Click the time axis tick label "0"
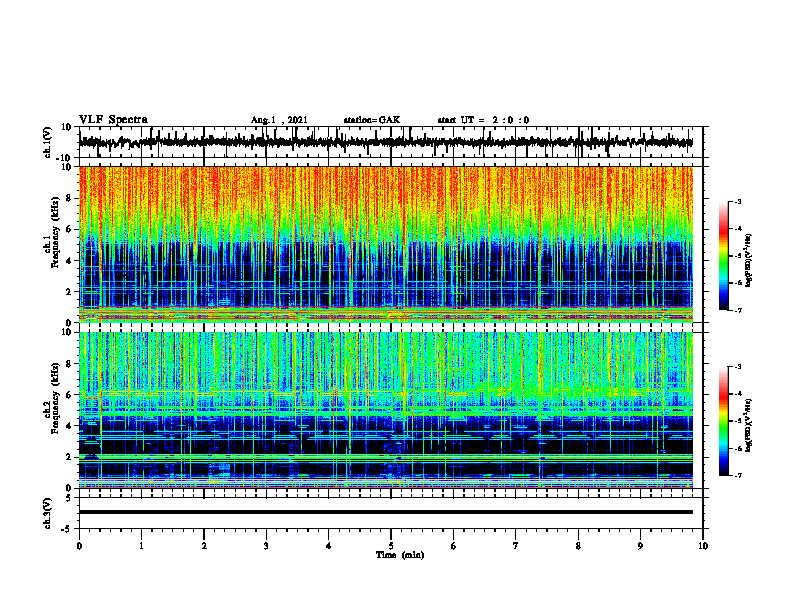792x612 pixels. click(x=79, y=546)
